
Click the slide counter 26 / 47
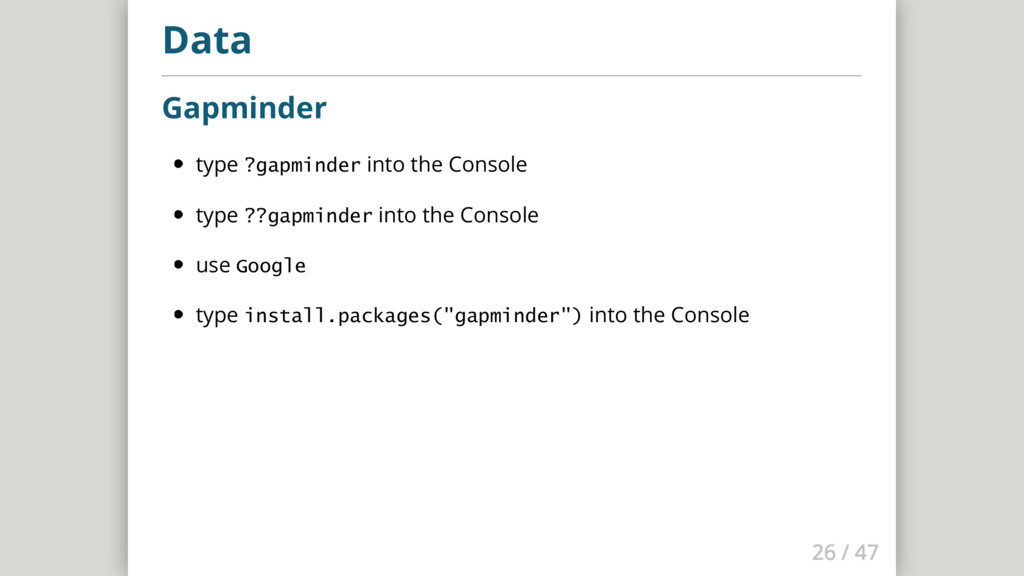845,552
